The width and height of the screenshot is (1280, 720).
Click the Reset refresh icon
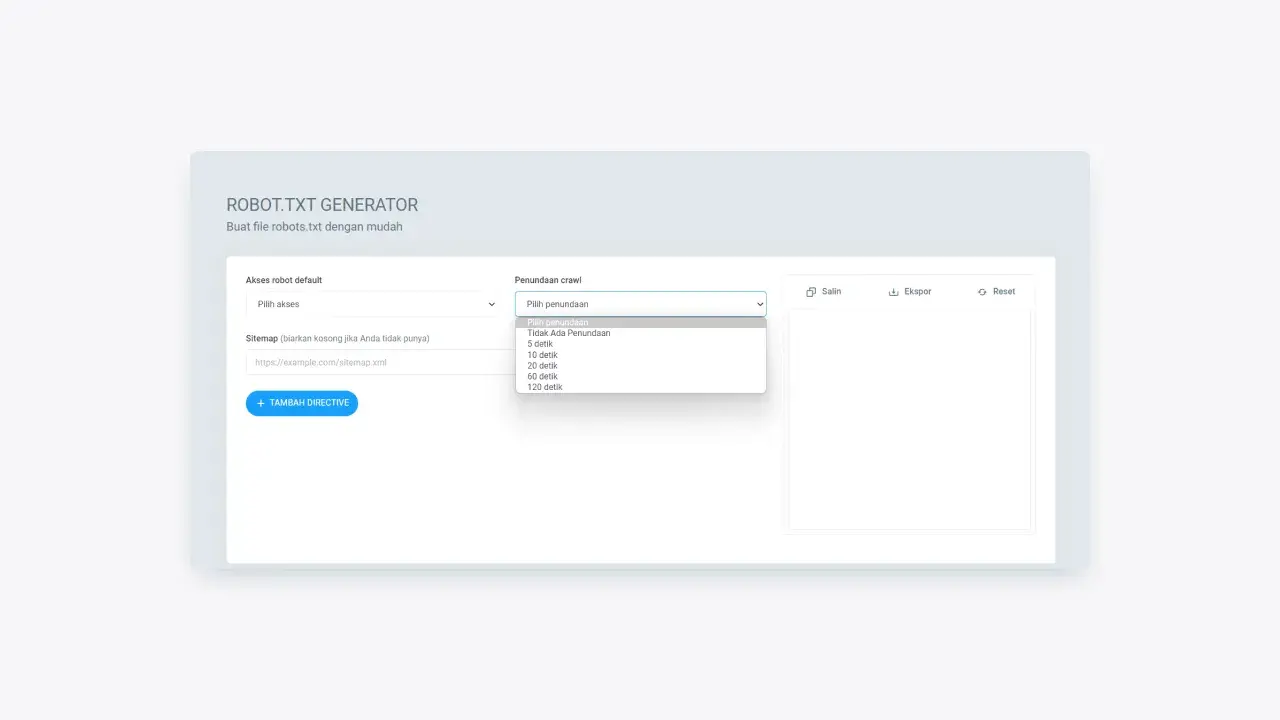click(982, 292)
